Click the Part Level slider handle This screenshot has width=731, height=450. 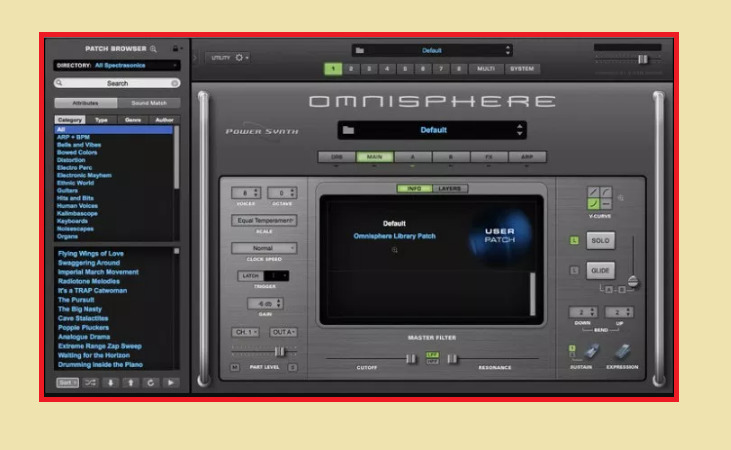(x=279, y=351)
